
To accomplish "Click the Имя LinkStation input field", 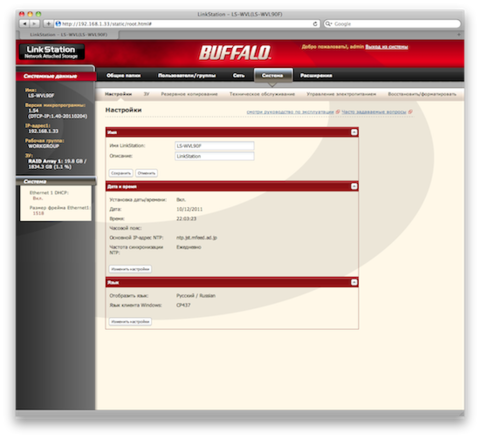I will pos(214,146).
